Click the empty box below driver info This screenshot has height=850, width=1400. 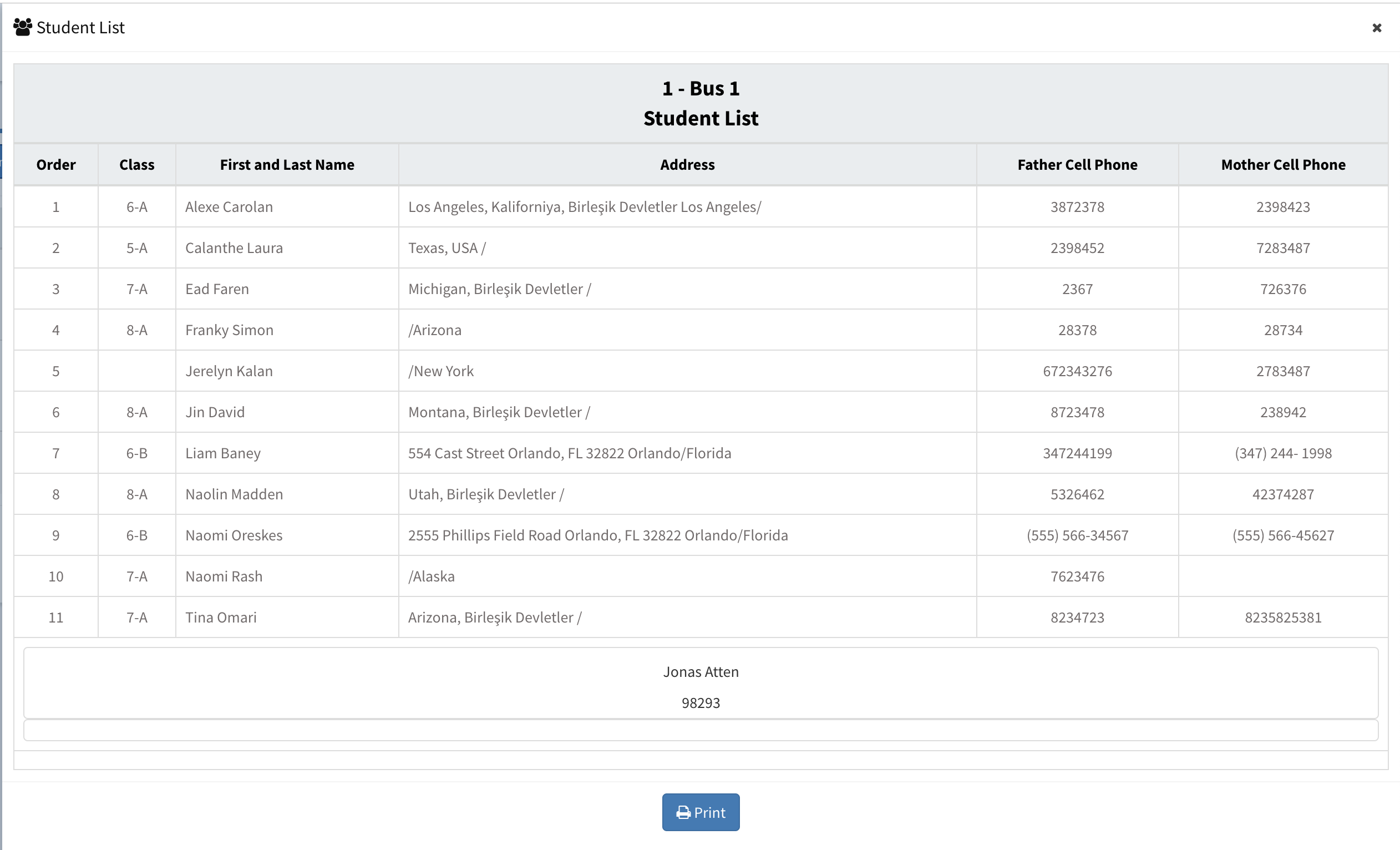[700, 730]
